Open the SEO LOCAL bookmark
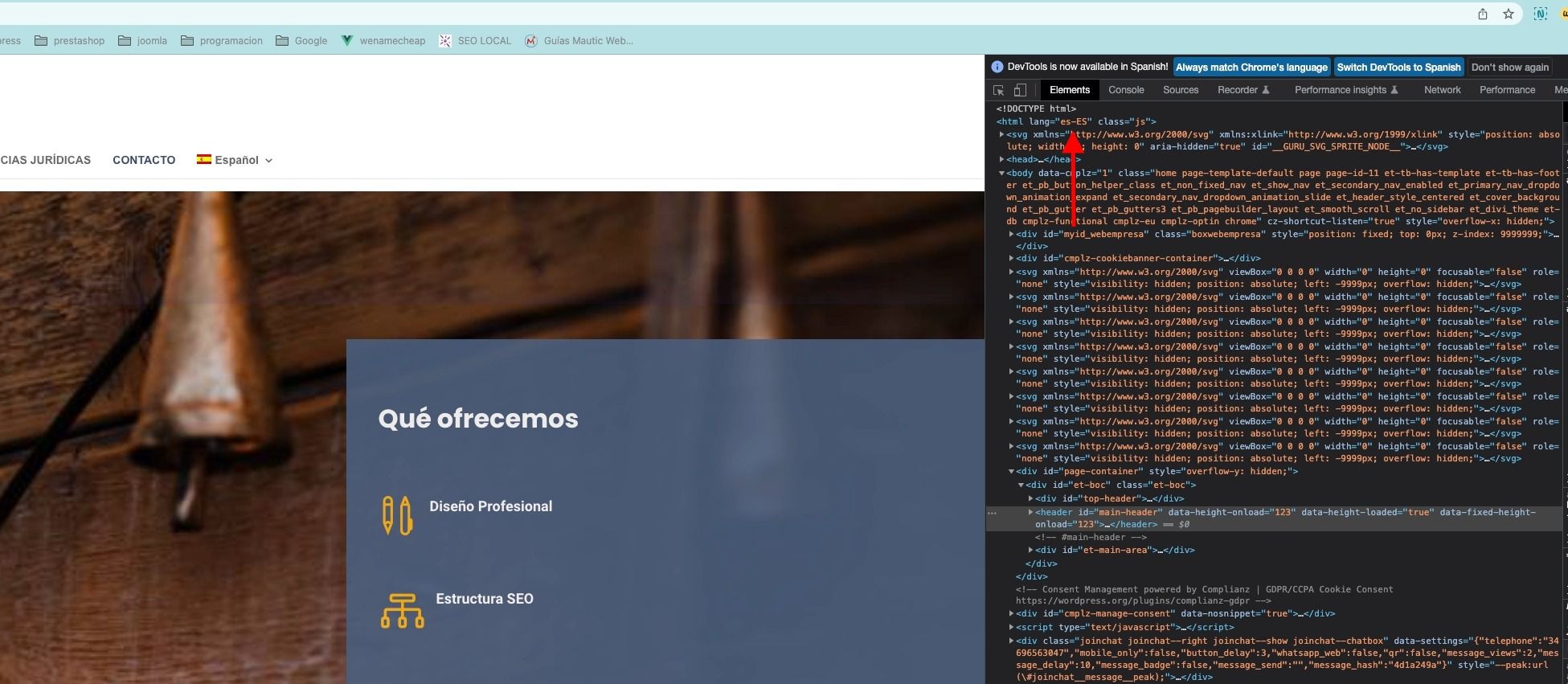 (475, 41)
